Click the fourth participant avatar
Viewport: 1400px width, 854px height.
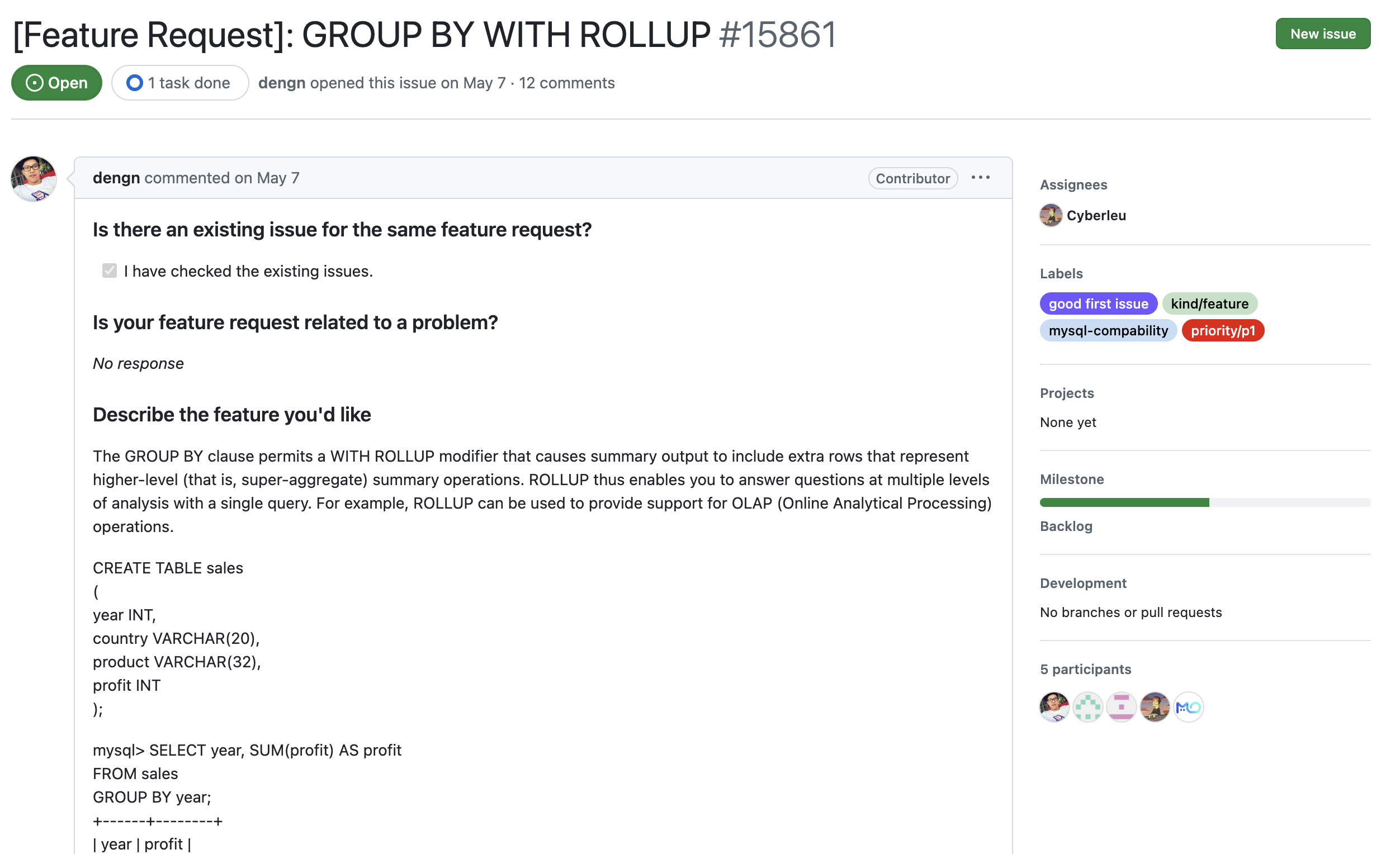click(x=1155, y=707)
